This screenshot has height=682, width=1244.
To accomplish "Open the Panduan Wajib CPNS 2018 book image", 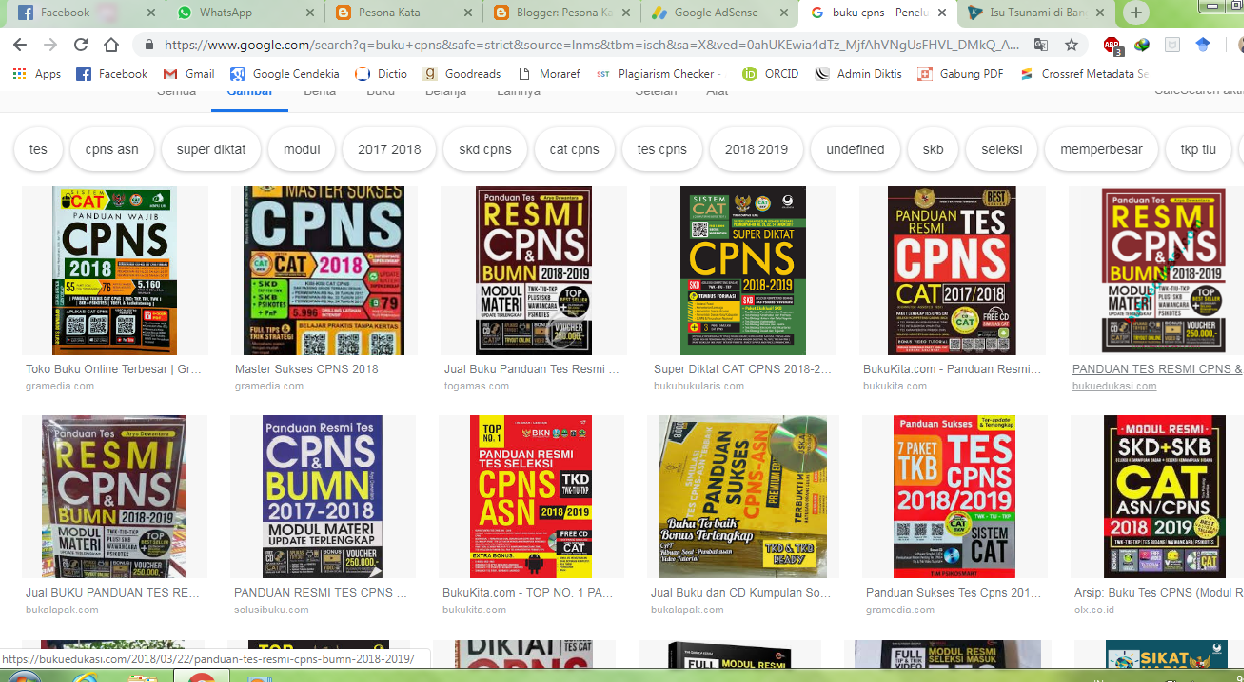I will tap(114, 270).
